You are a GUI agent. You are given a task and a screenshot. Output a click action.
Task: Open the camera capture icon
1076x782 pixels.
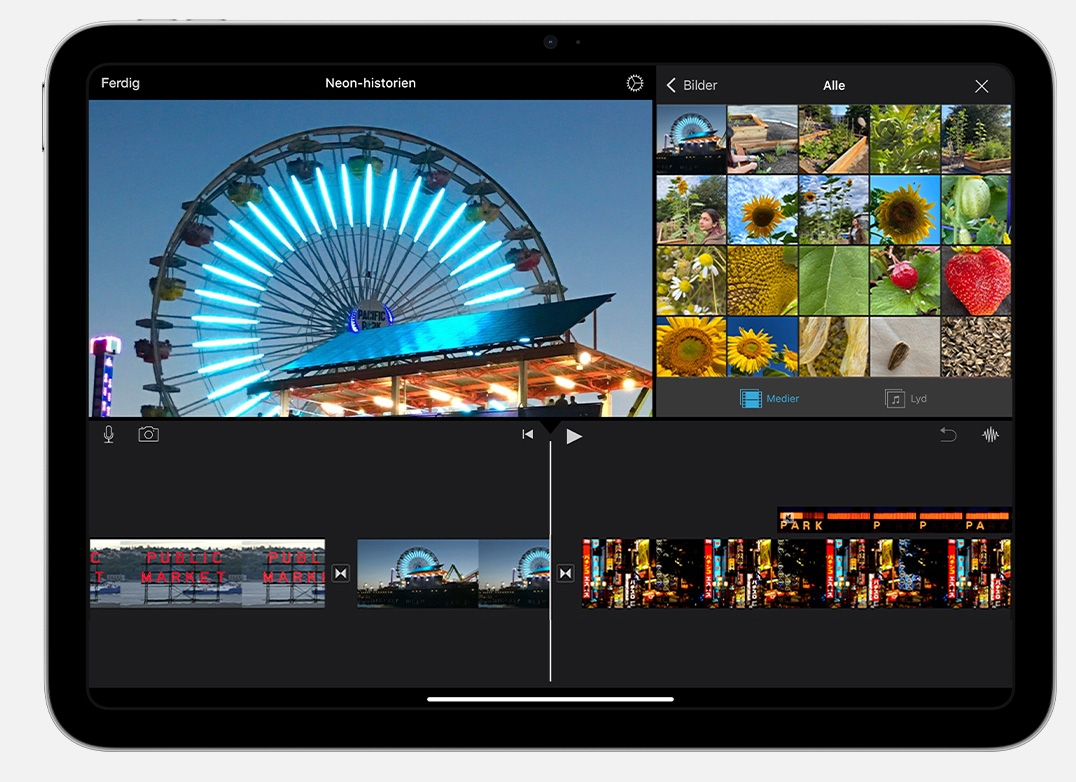[x=148, y=434]
